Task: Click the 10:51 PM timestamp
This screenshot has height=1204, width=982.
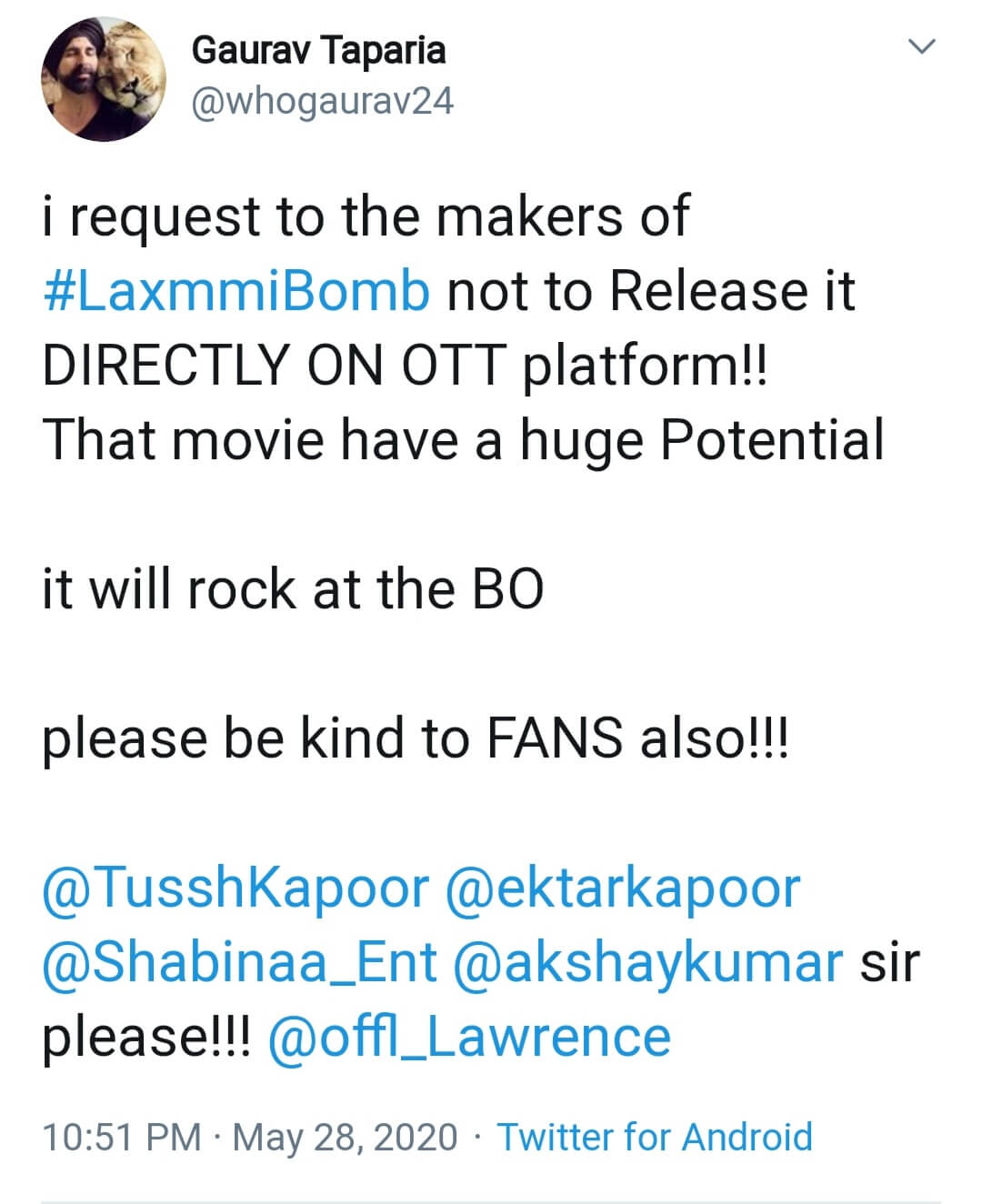Action: (x=122, y=1137)
